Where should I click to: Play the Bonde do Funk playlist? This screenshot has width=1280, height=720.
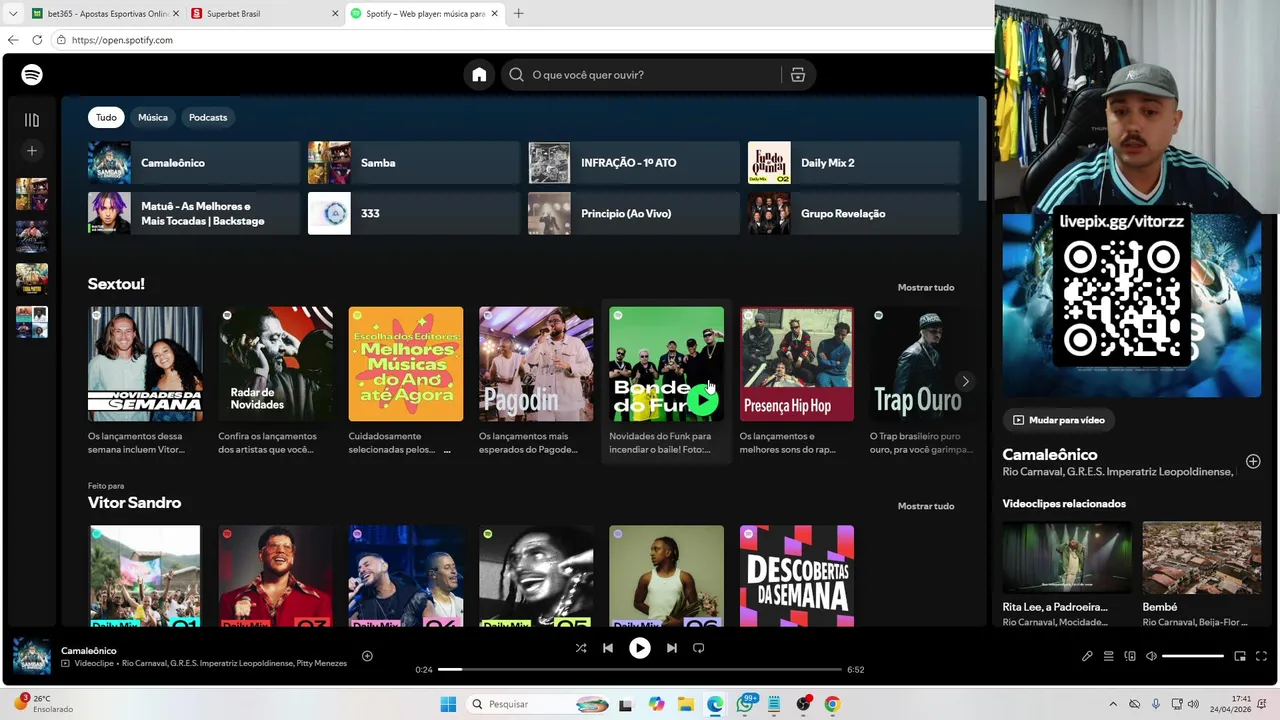[x=702, y=400]
